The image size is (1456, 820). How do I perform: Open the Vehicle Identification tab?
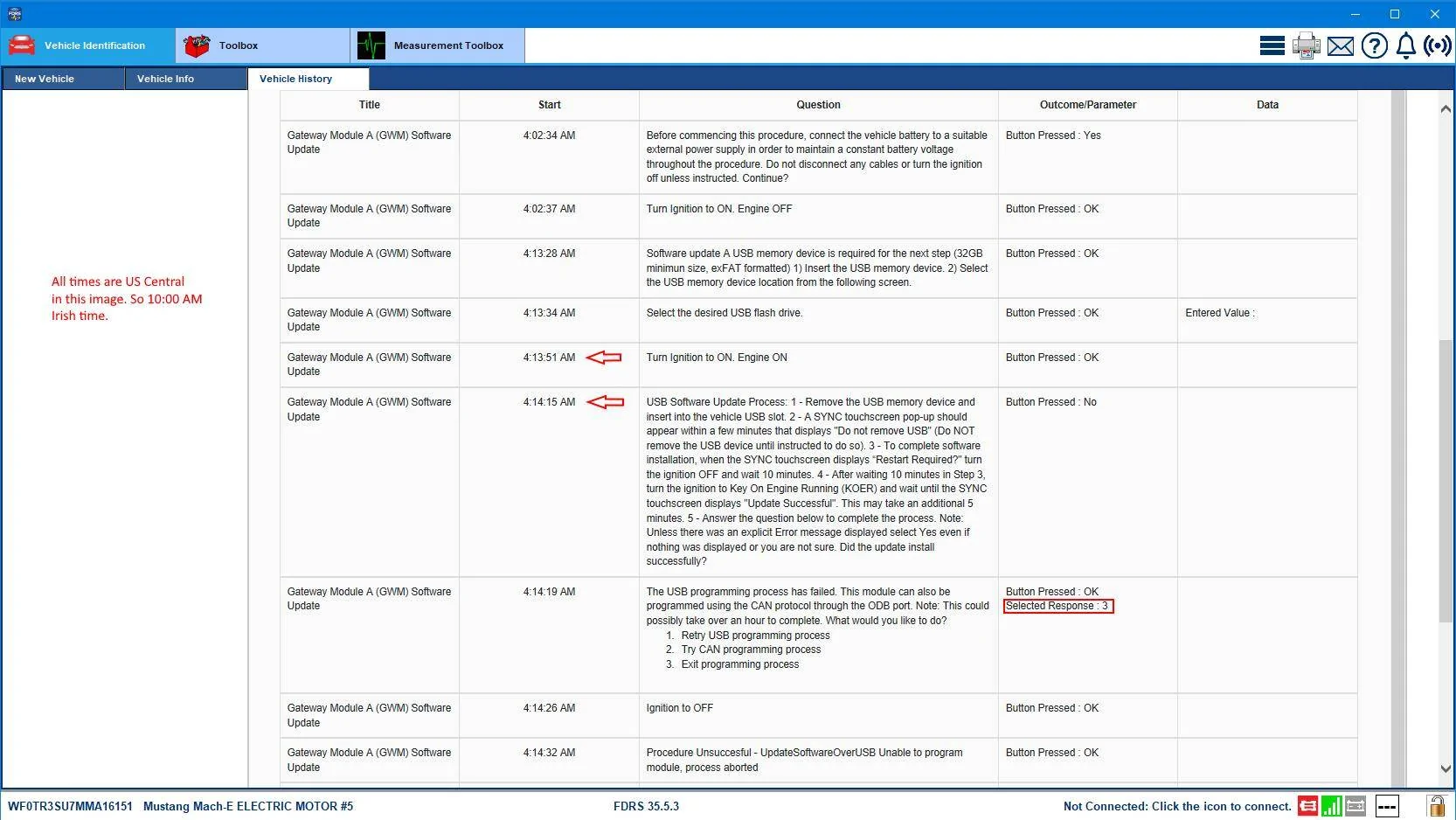pos(88,45)
